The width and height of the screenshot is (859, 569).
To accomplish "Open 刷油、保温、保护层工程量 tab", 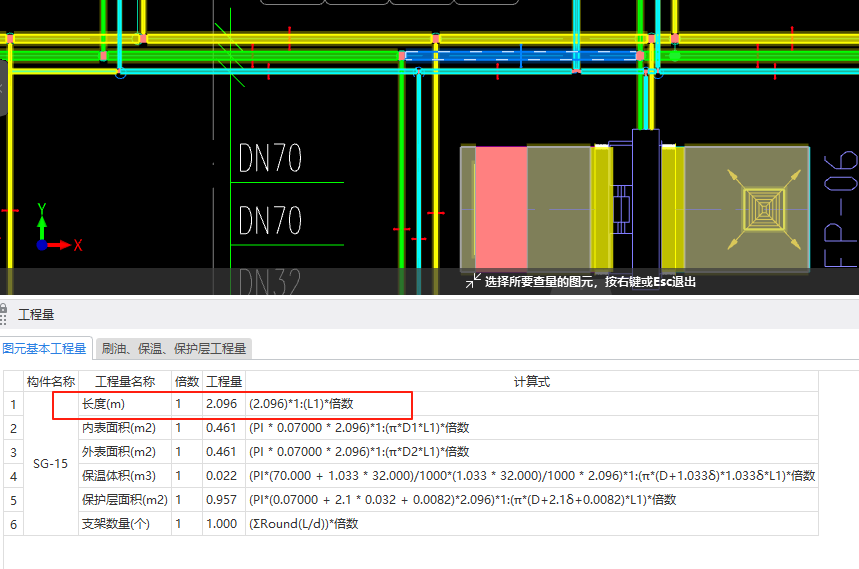I will click(x=174, y=348).
